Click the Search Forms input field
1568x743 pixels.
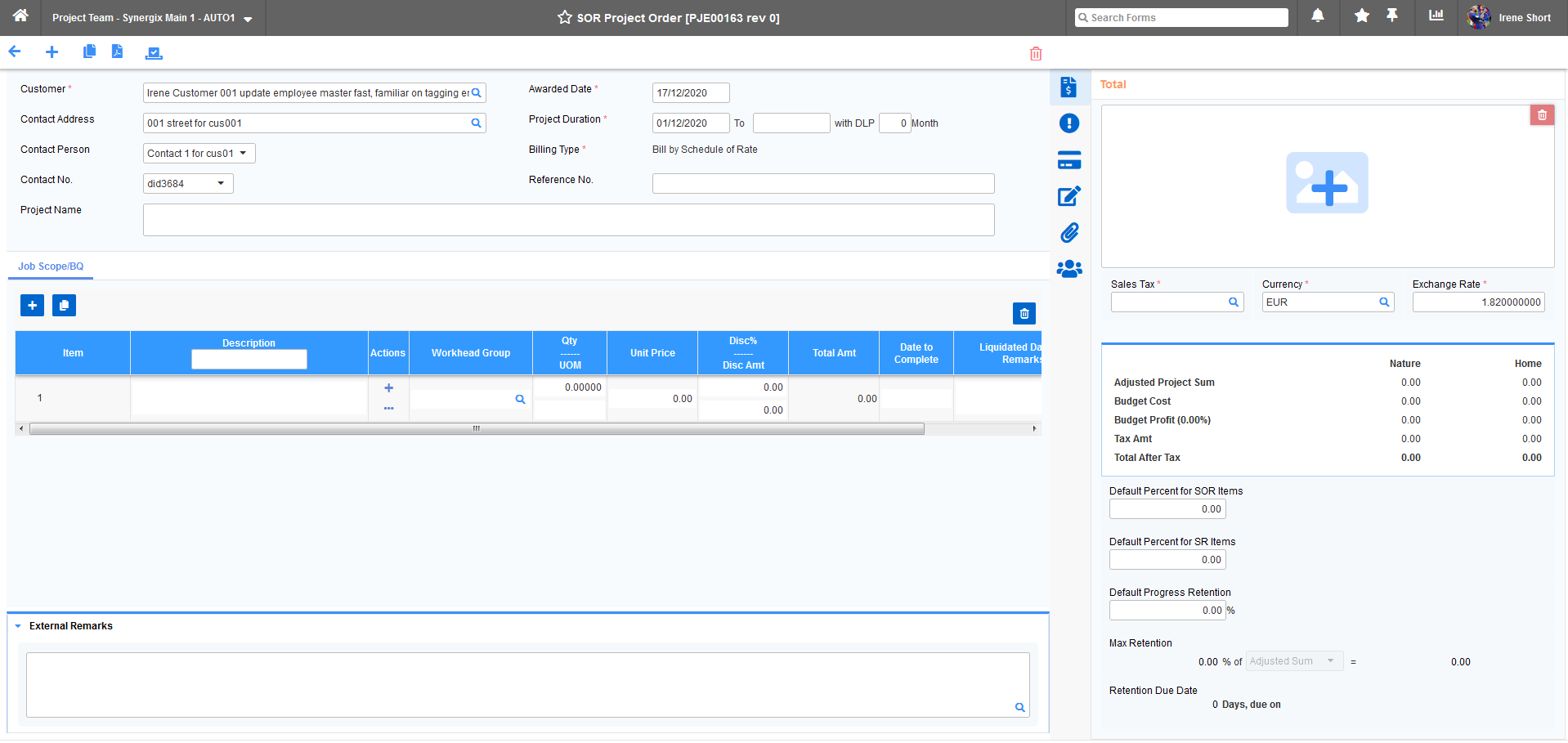1180,17
